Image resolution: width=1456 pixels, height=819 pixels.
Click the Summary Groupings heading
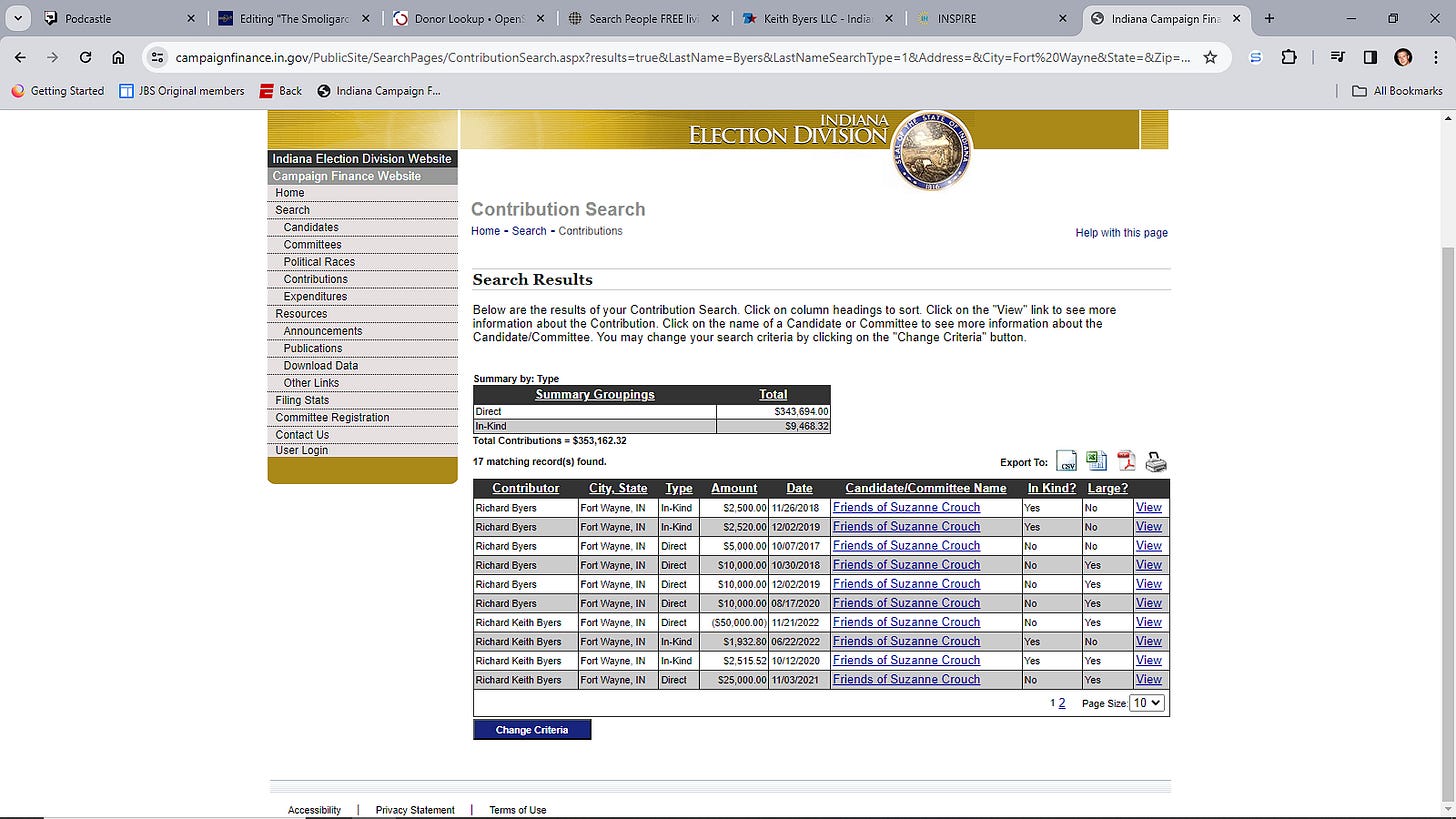(595, 394)
